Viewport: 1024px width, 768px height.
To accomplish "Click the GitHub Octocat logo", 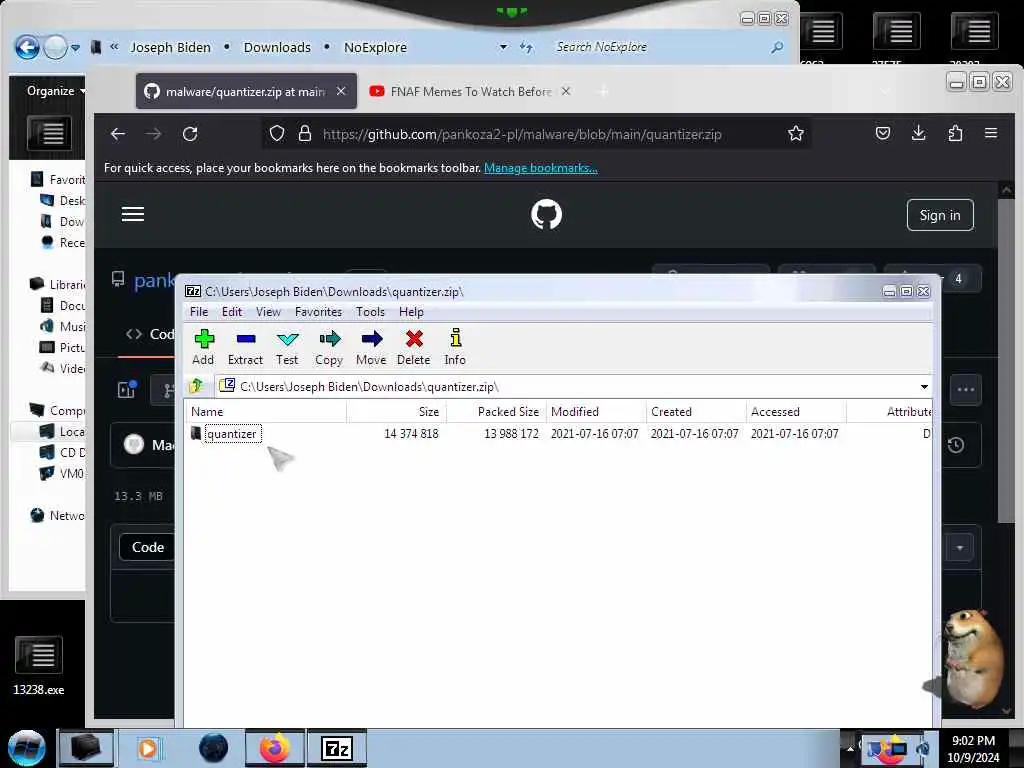I will pyautogui.click(x=546, y=214).
